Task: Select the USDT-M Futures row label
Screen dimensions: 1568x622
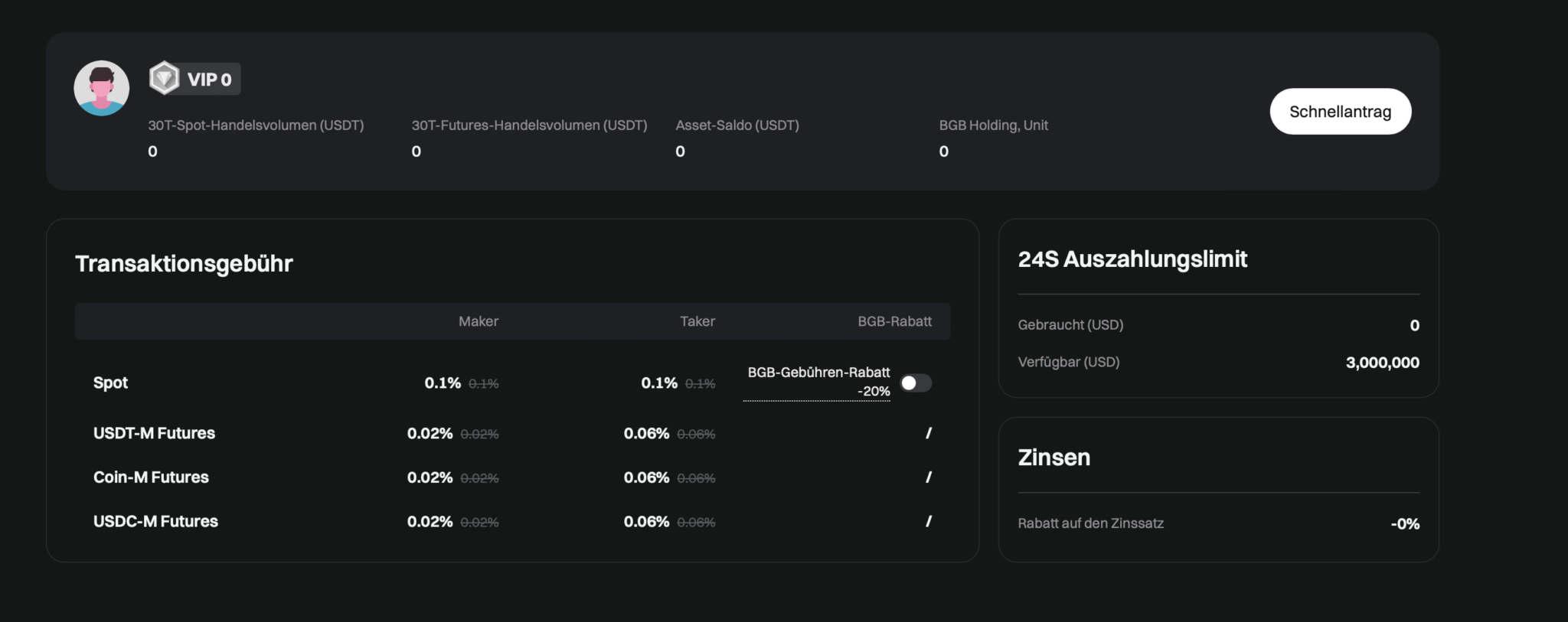Action: point(154,433)
